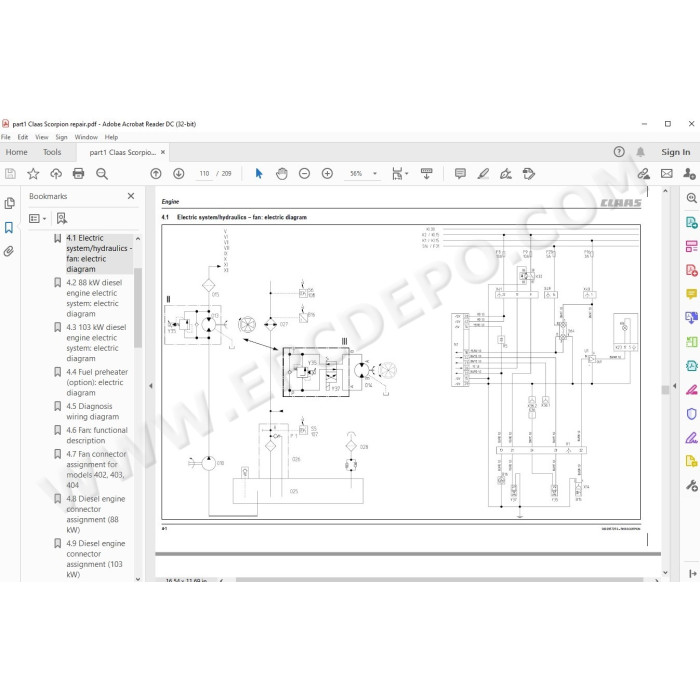Send file by email icon
The width and height of the screenshot is (700, 700).
[x=667, y=174]
